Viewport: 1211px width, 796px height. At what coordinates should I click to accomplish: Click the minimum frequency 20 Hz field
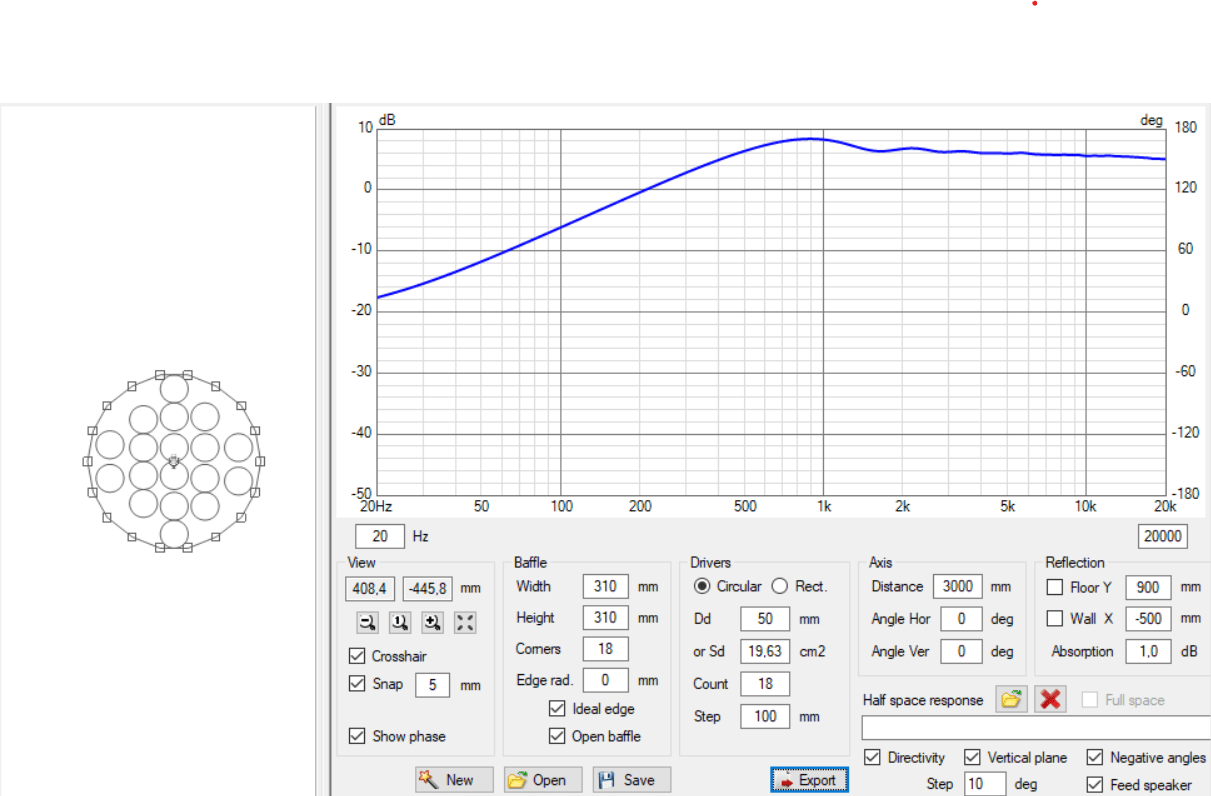(x=380, y=536)
